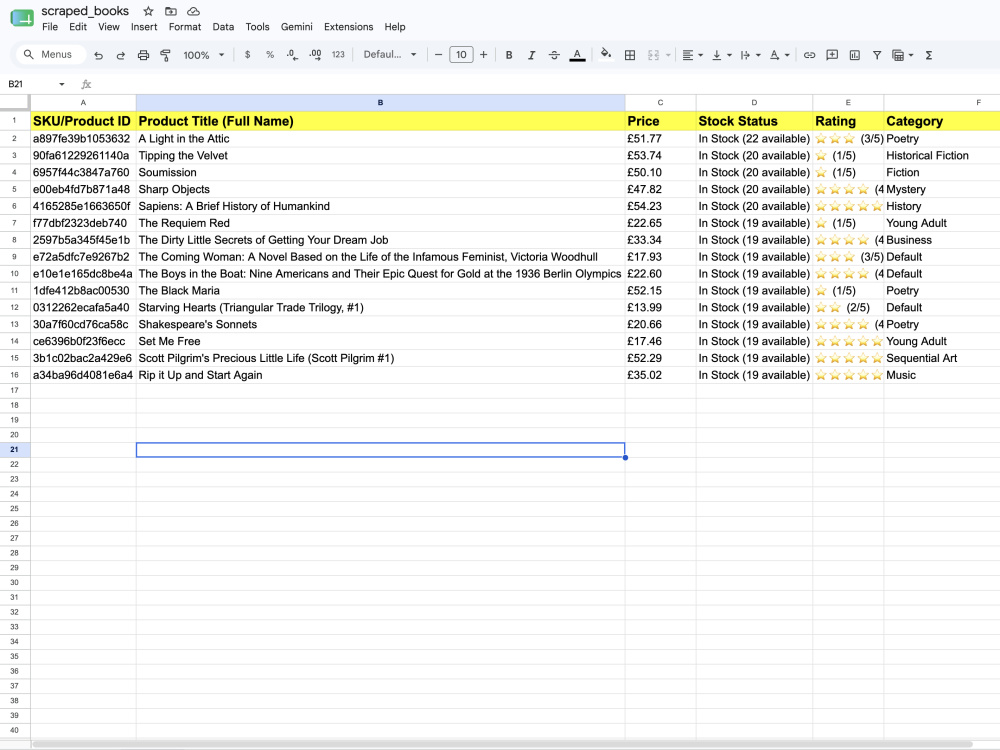This screenshot has height=750, width=1000.
Task: Click the Move to folder icon
Action: [x=170, y=11]
